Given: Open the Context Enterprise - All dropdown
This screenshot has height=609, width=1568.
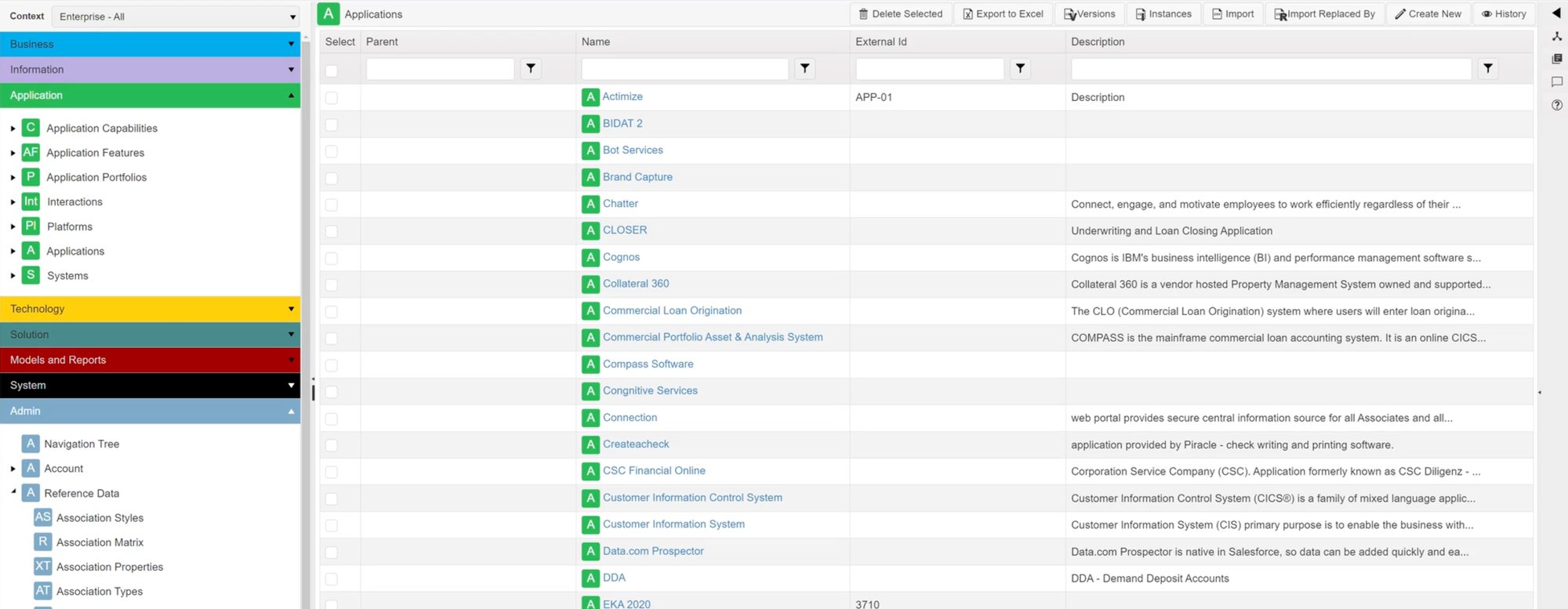Looking at the screenshot, I should point(176,16).
